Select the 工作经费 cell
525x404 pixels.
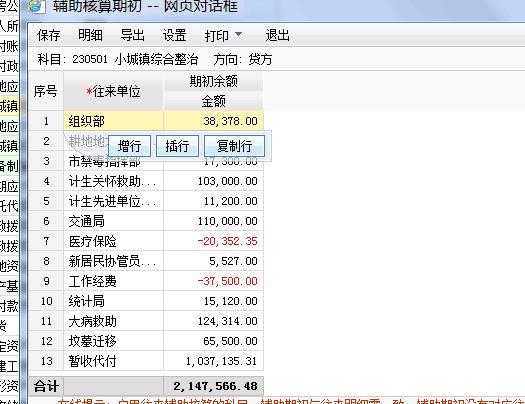(114, 281)
